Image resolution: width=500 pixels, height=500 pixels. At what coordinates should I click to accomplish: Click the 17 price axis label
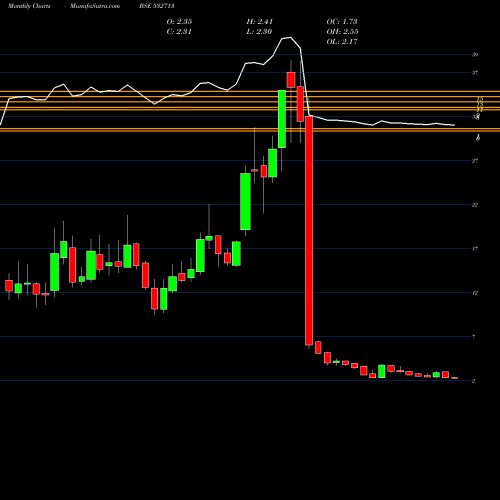coord(475,249)
